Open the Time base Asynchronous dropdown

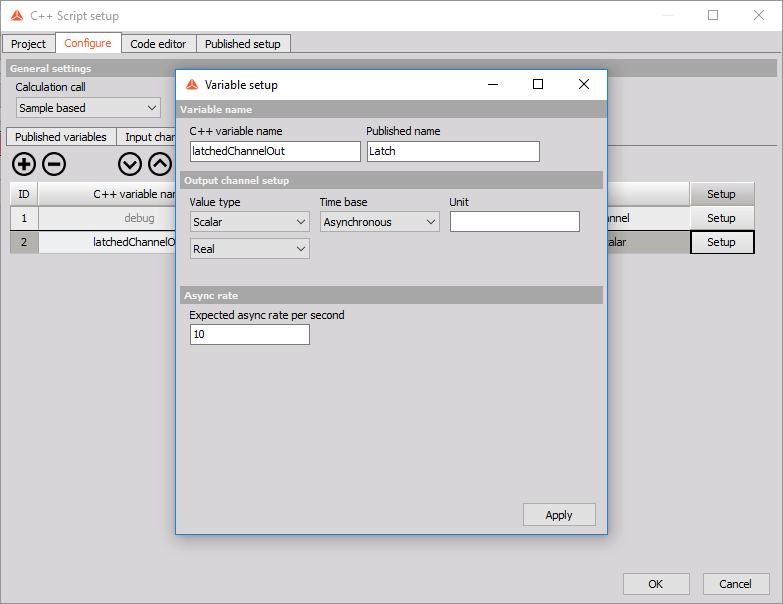pos(380,222)
